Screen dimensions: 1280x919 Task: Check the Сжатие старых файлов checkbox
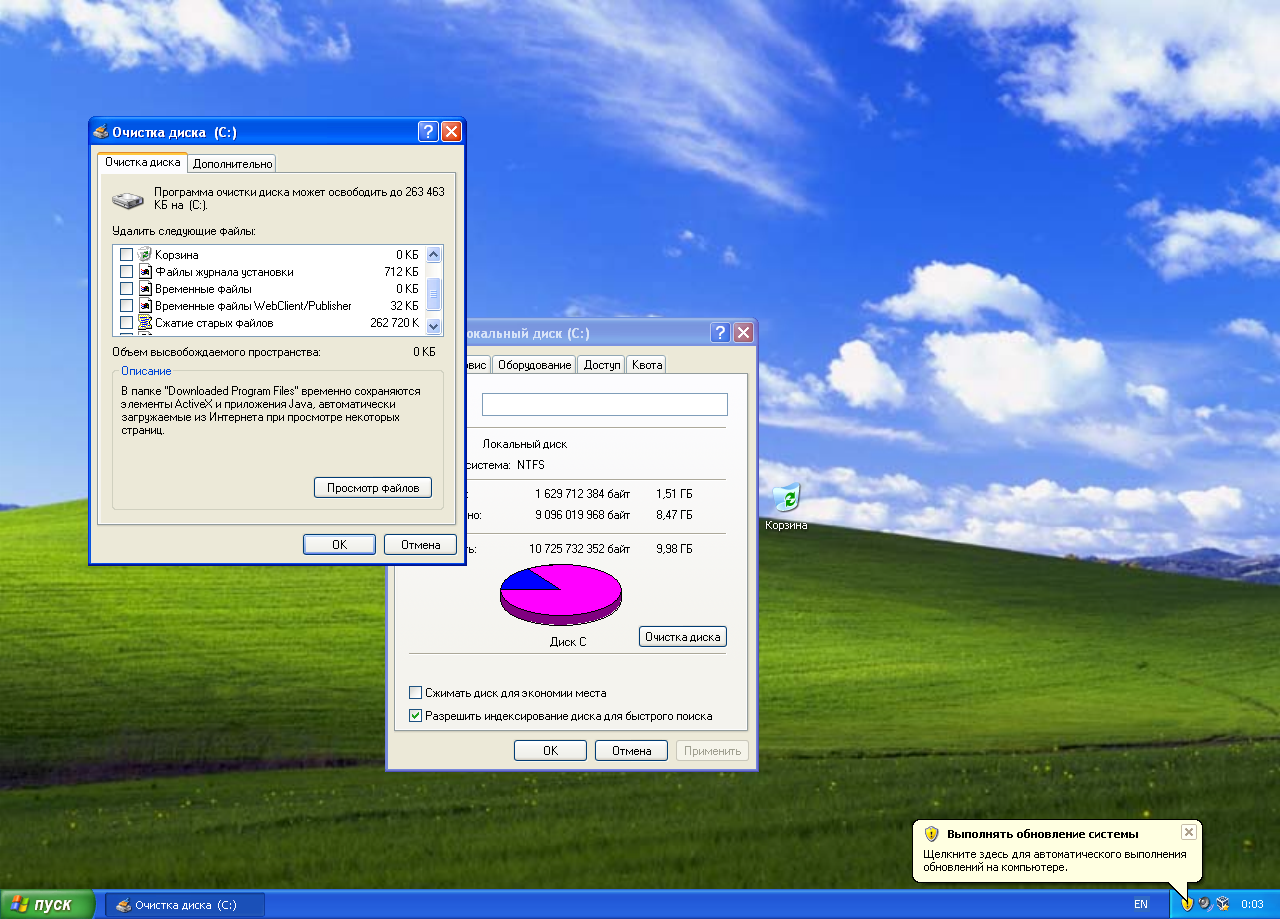coord(126,323)
